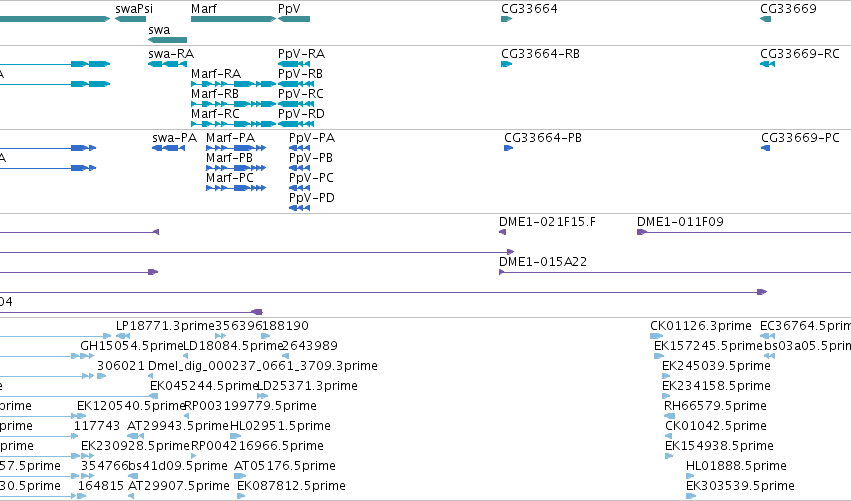Select EST GH15054.5prime
Screen dimensions: 851x501
[x=131, y=346]
